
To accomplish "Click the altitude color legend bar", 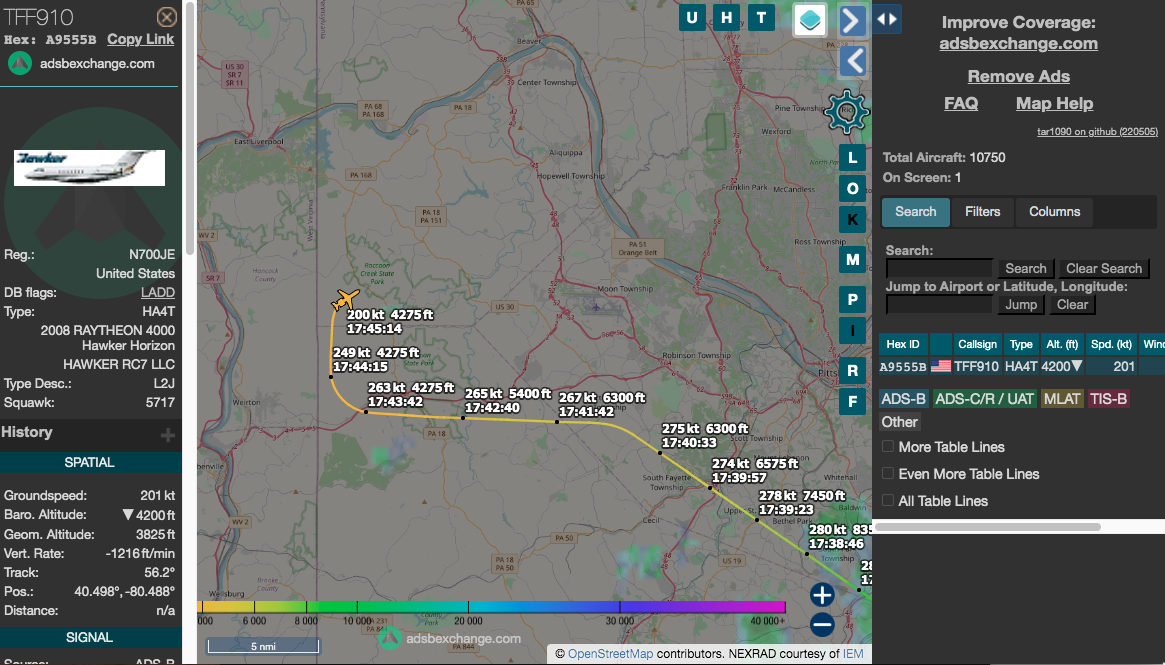I will 491,607.
